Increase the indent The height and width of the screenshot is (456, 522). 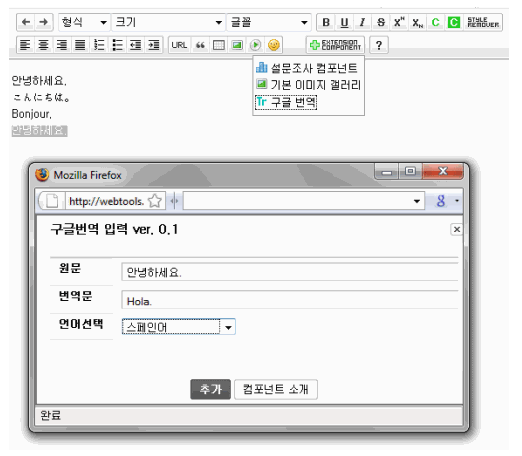(x=154, y=45)
